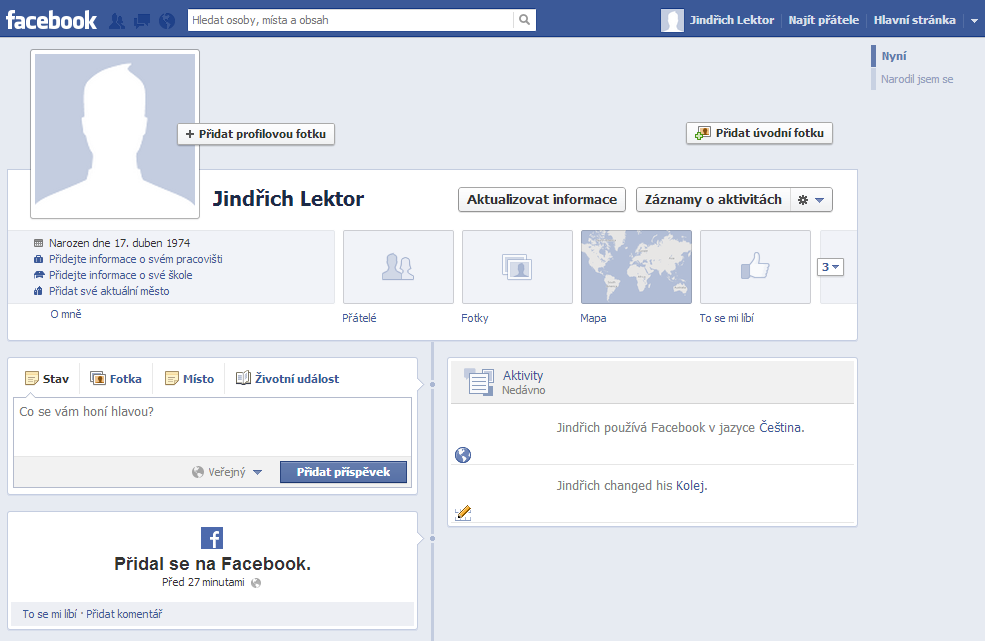The width and height of the screenshot is (985, 641).
Task: Open the account menu arrow in the header
Action: pyautogui.click(x=974, y=21)
